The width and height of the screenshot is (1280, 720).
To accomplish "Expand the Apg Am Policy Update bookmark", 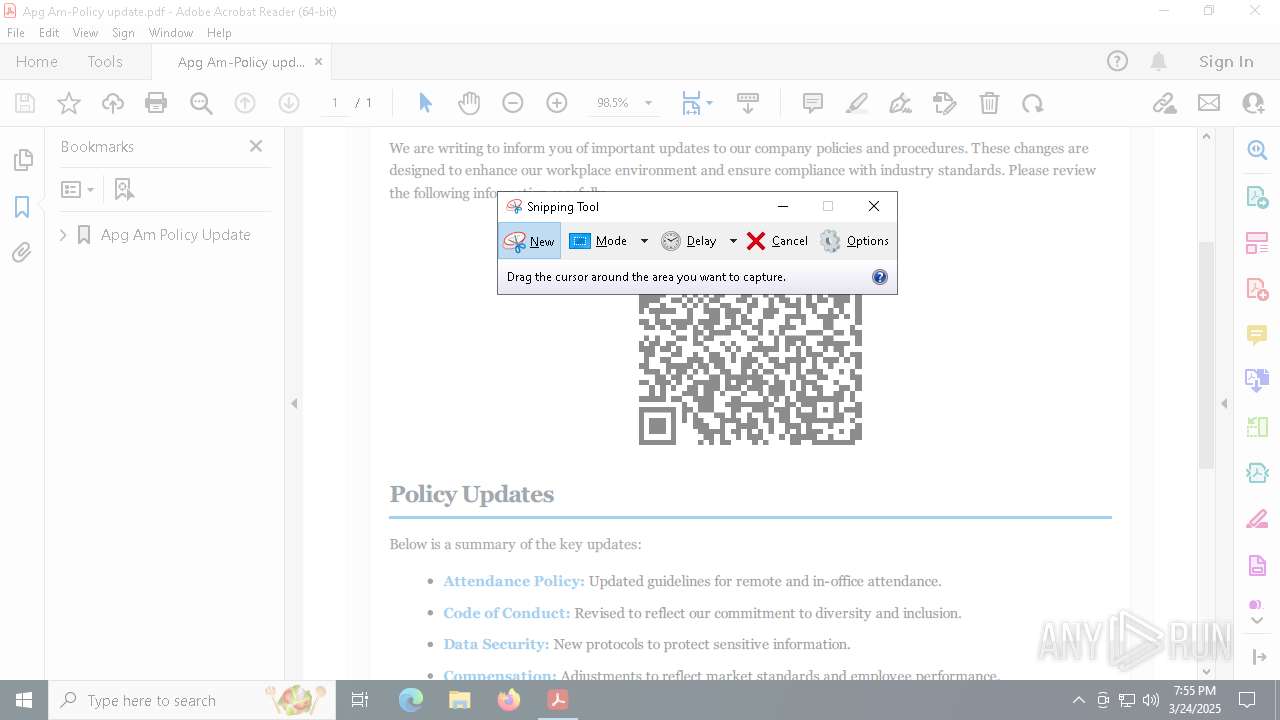I will [63, 235].
